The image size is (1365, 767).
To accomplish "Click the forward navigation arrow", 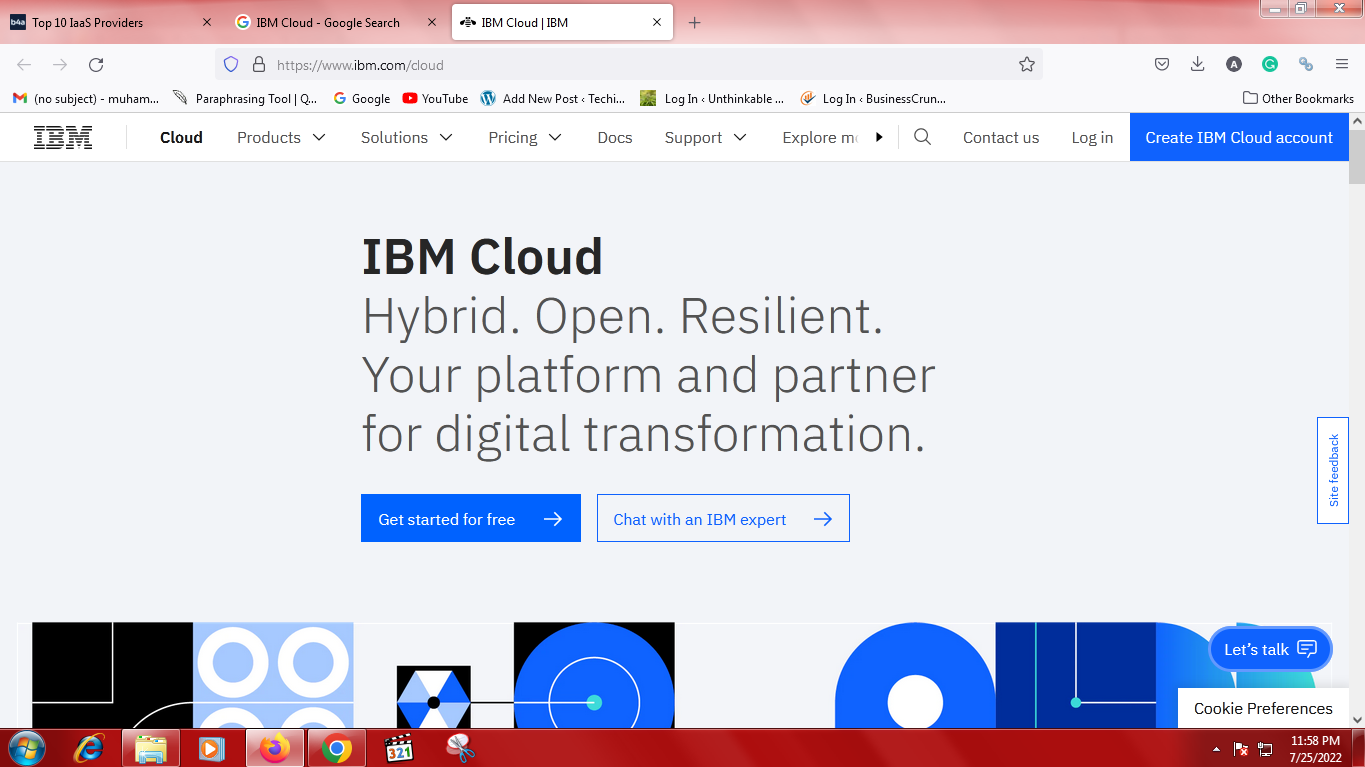I will pos(60,64).
